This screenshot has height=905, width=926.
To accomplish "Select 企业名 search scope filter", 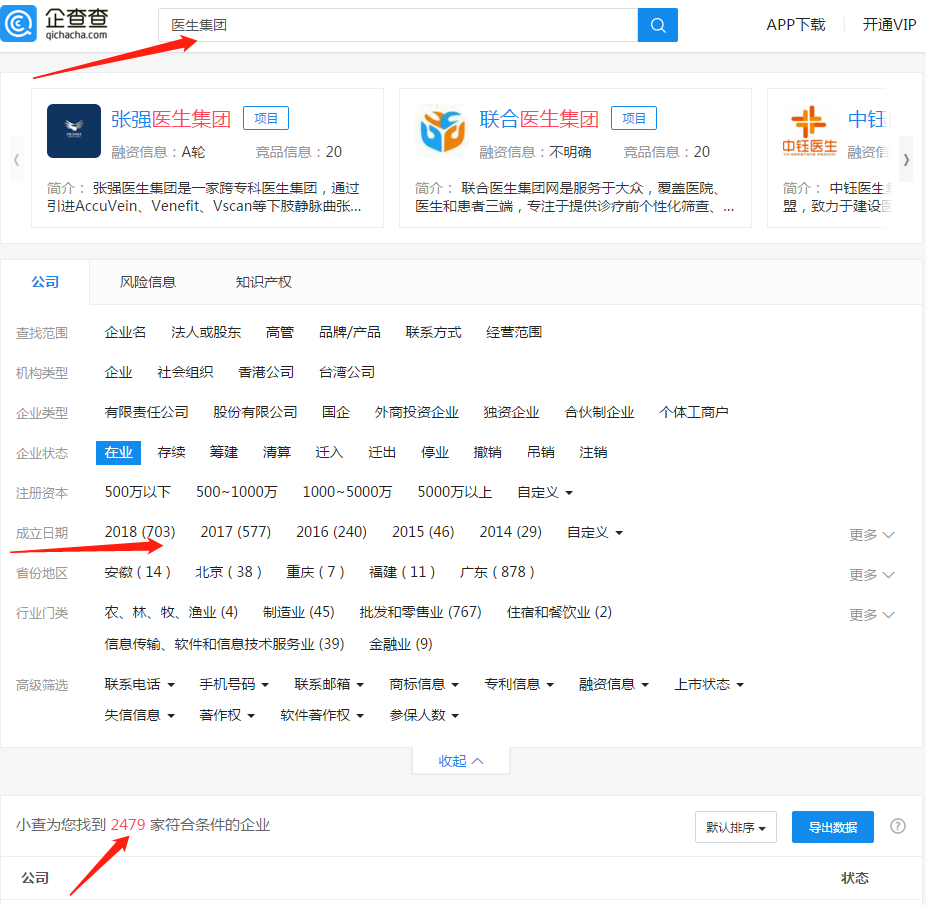I will click(x=125, y=332).
